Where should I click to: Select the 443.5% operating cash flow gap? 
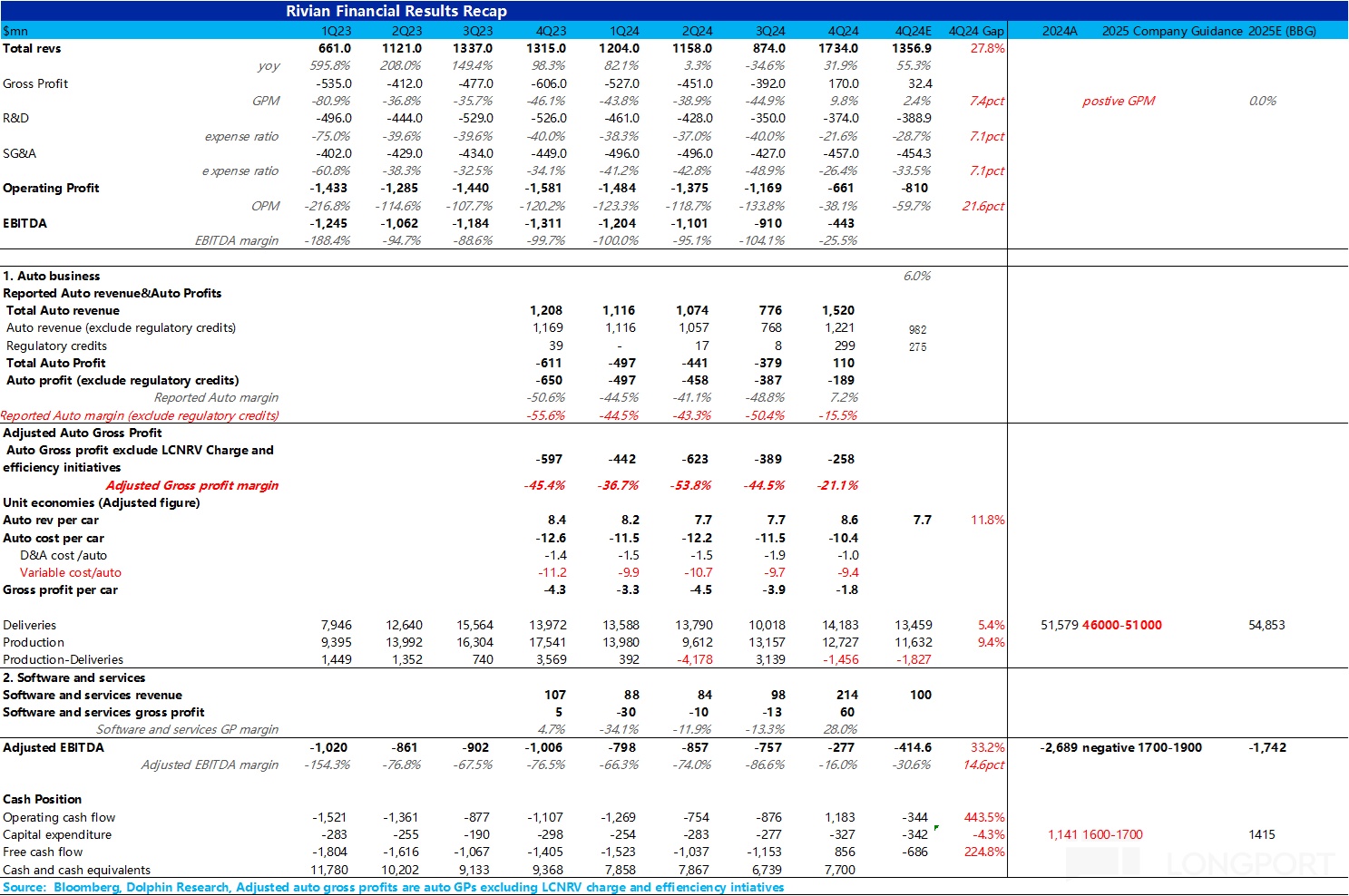coord(984,817)
